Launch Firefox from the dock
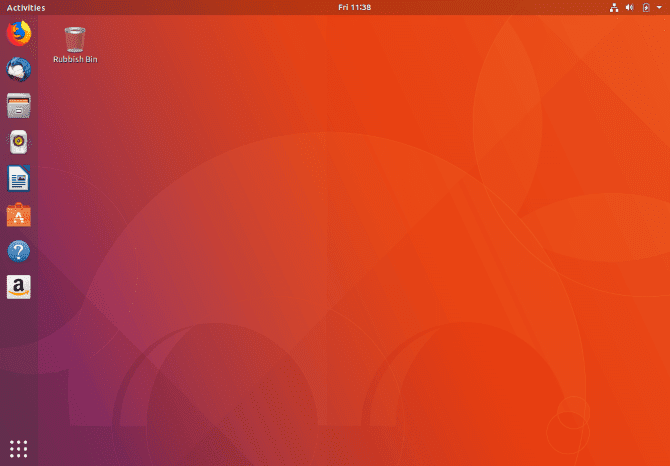This screenshot has width=670, height=466. click(x=19, y=33)
